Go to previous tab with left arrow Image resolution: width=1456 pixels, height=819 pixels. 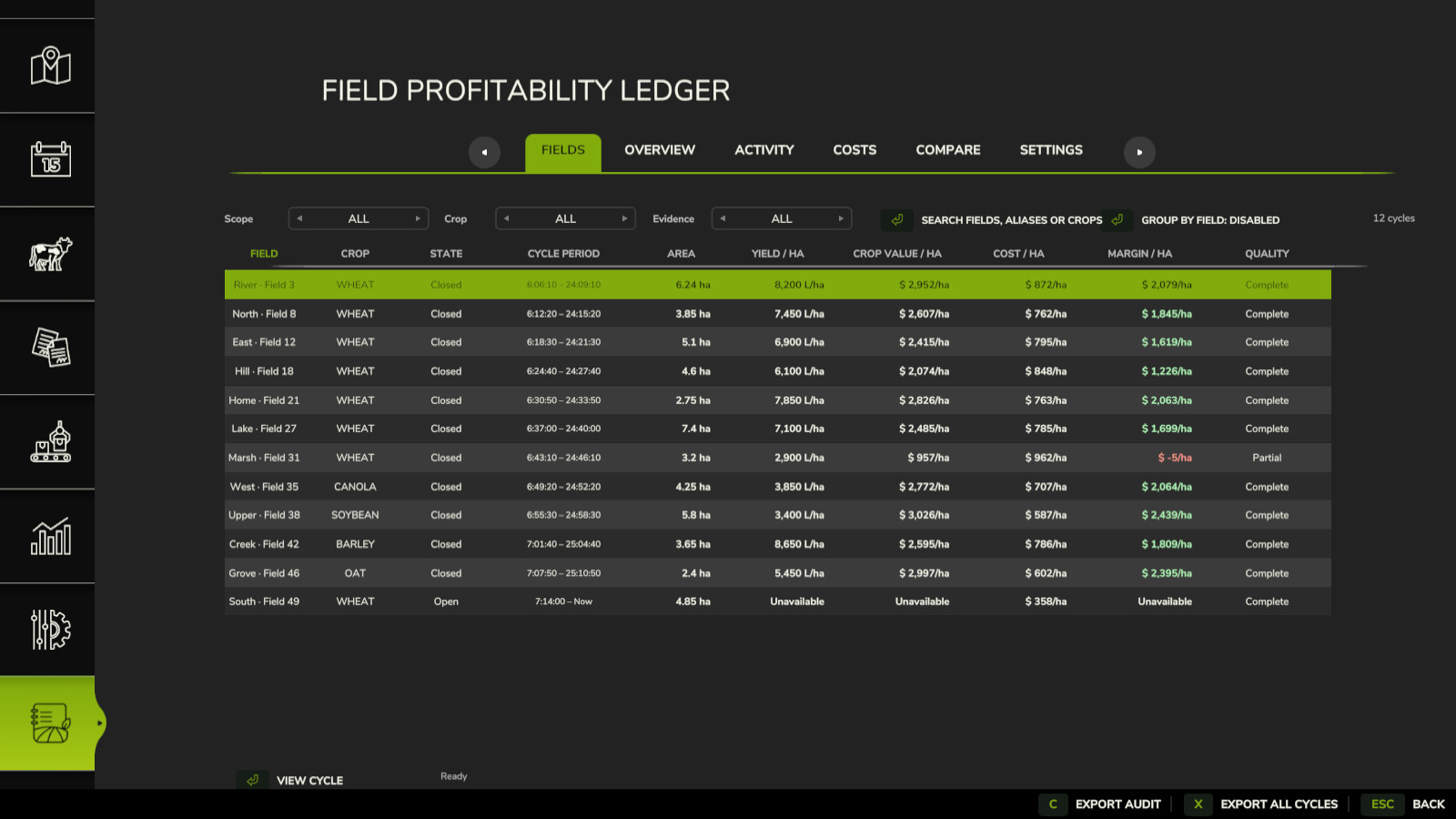point(484,152)
